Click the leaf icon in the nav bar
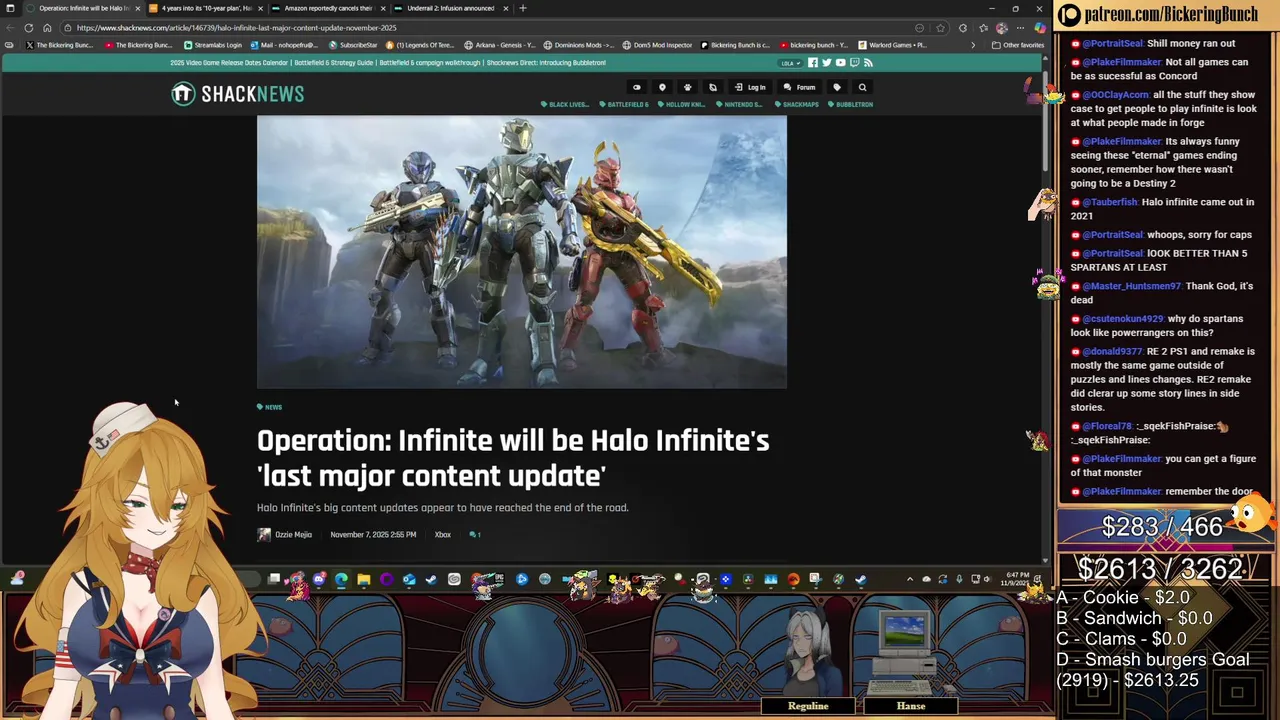This screenshot has height=720, width=1280. 713,87
